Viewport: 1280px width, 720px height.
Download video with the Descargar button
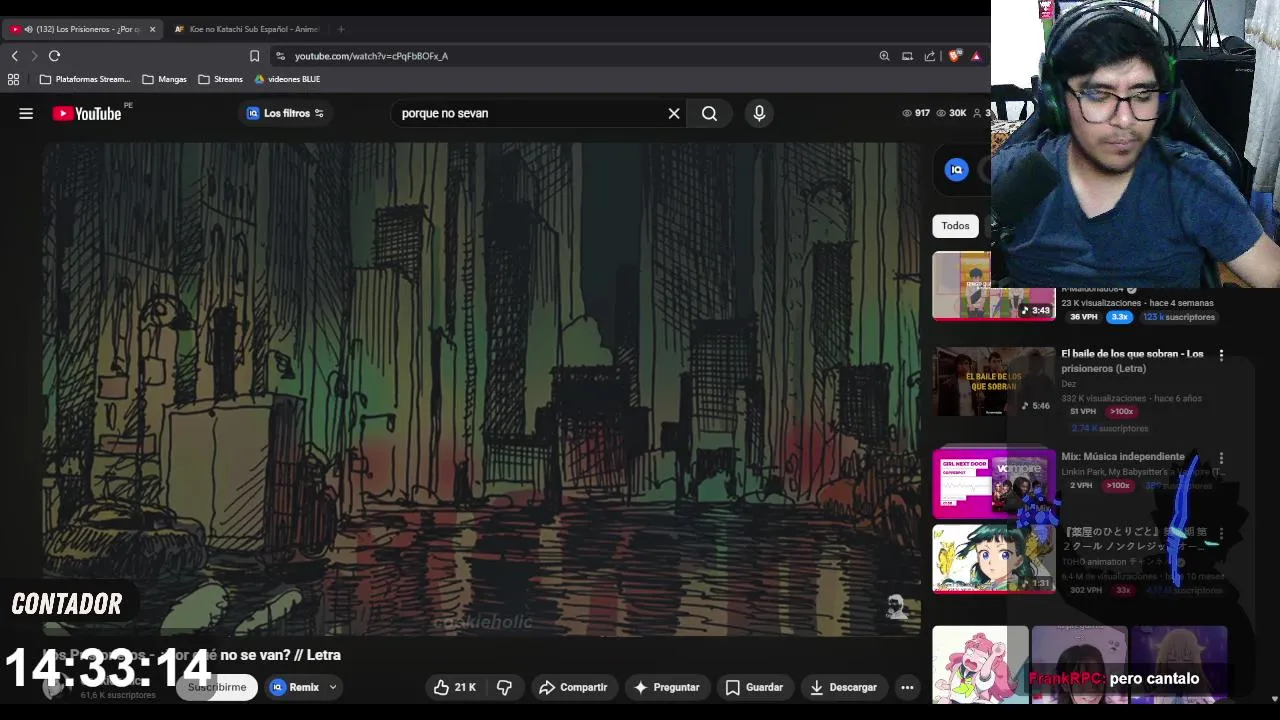843,687
